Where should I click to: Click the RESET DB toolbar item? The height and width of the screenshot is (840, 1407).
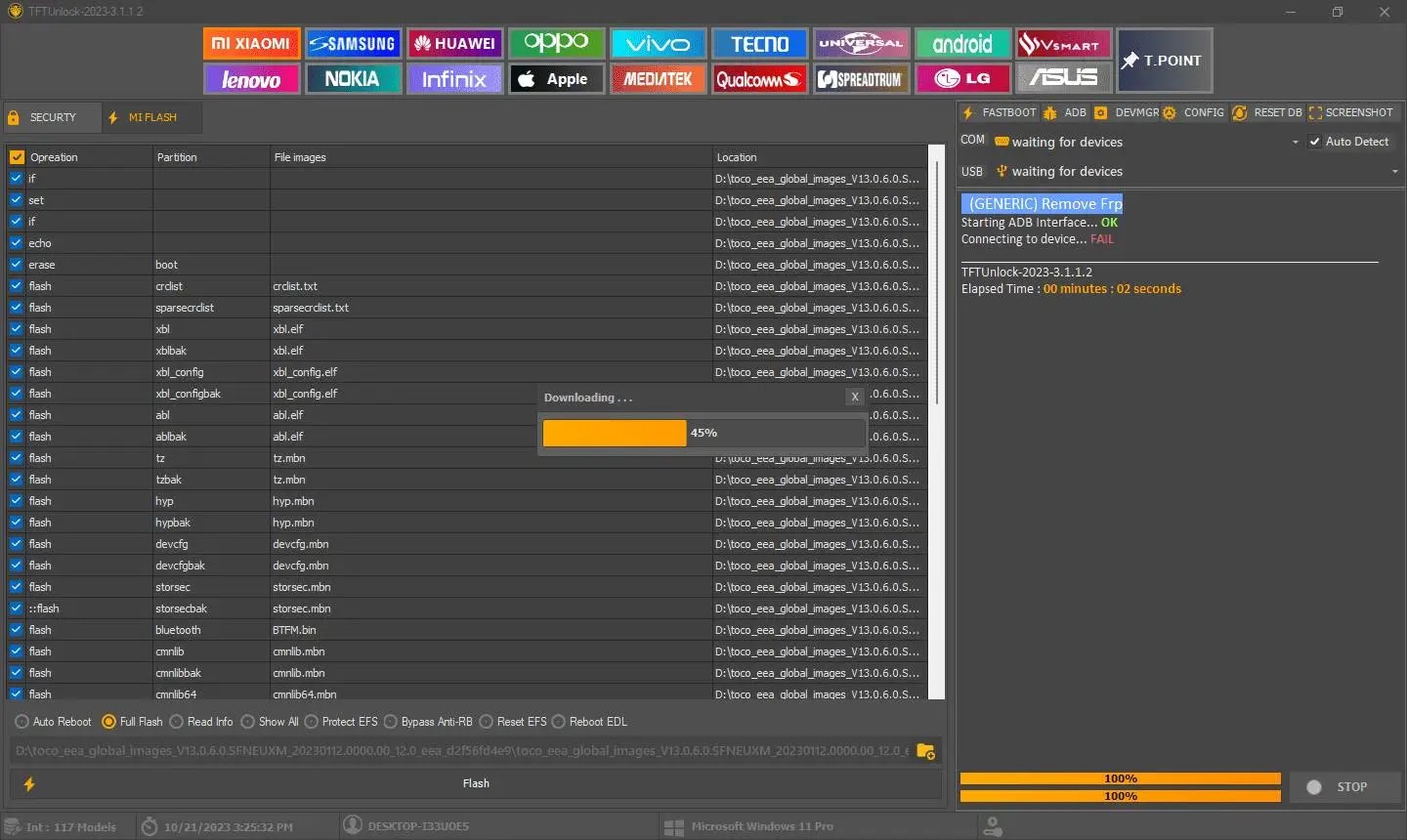[1267, 112]
